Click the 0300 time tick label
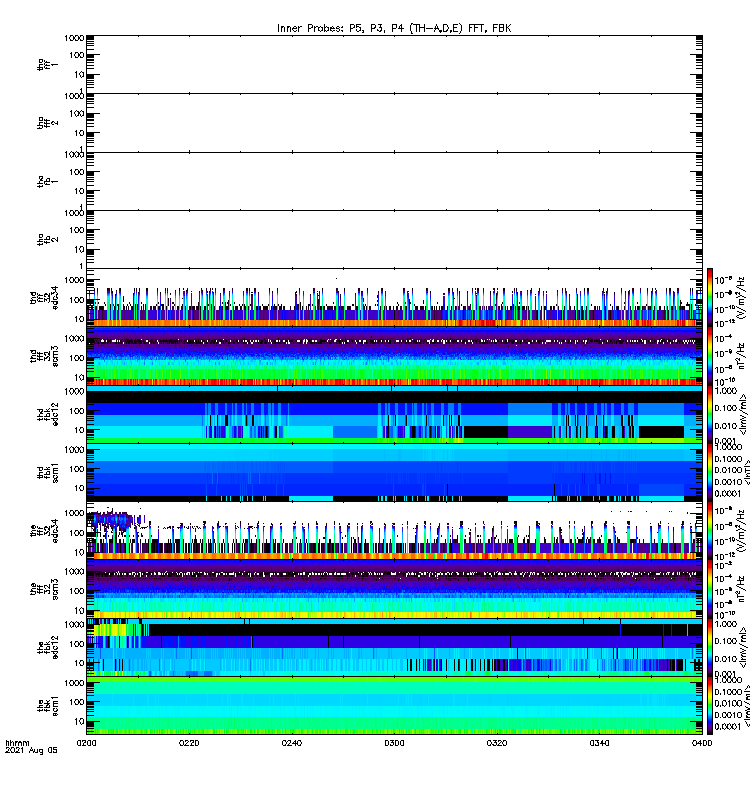 tap(394, 743)
